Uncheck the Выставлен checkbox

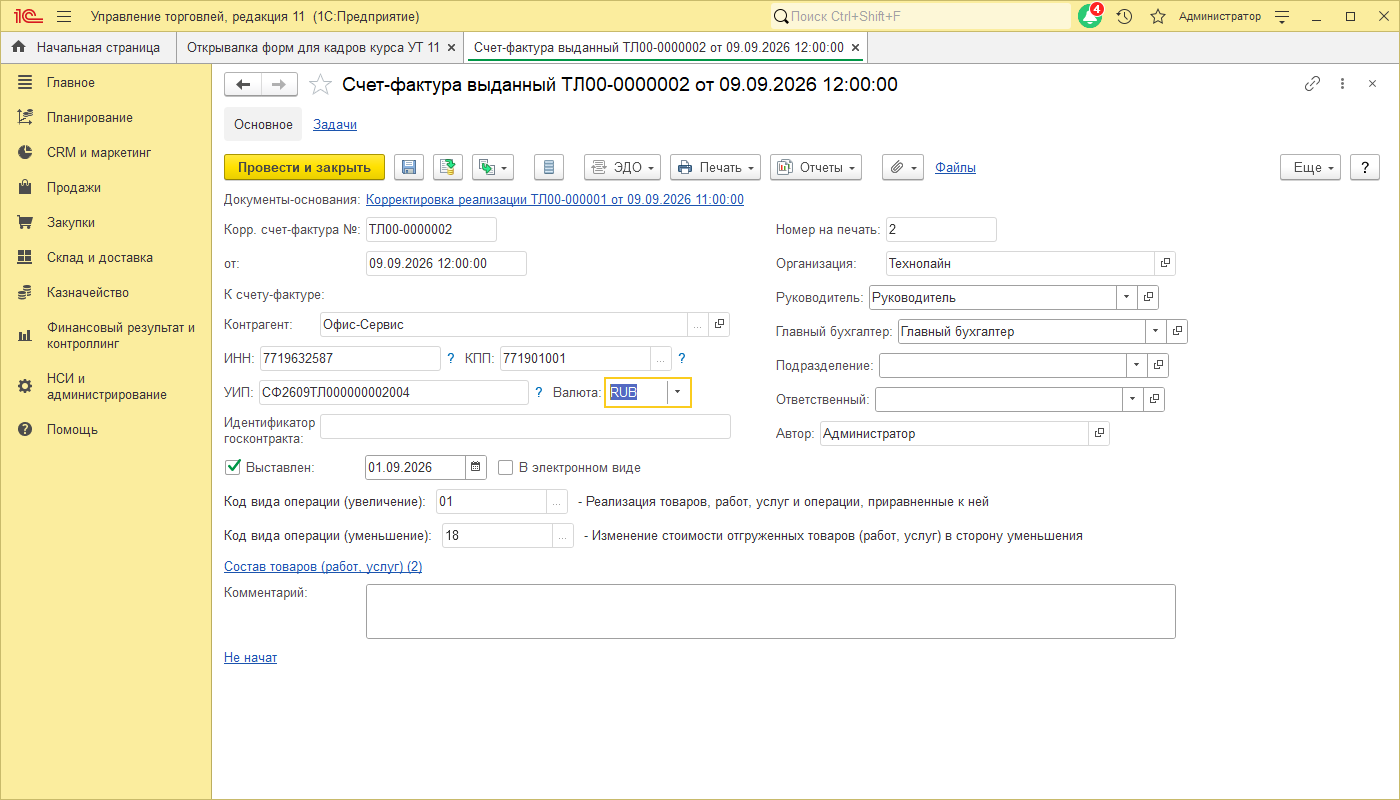[234, 467]
